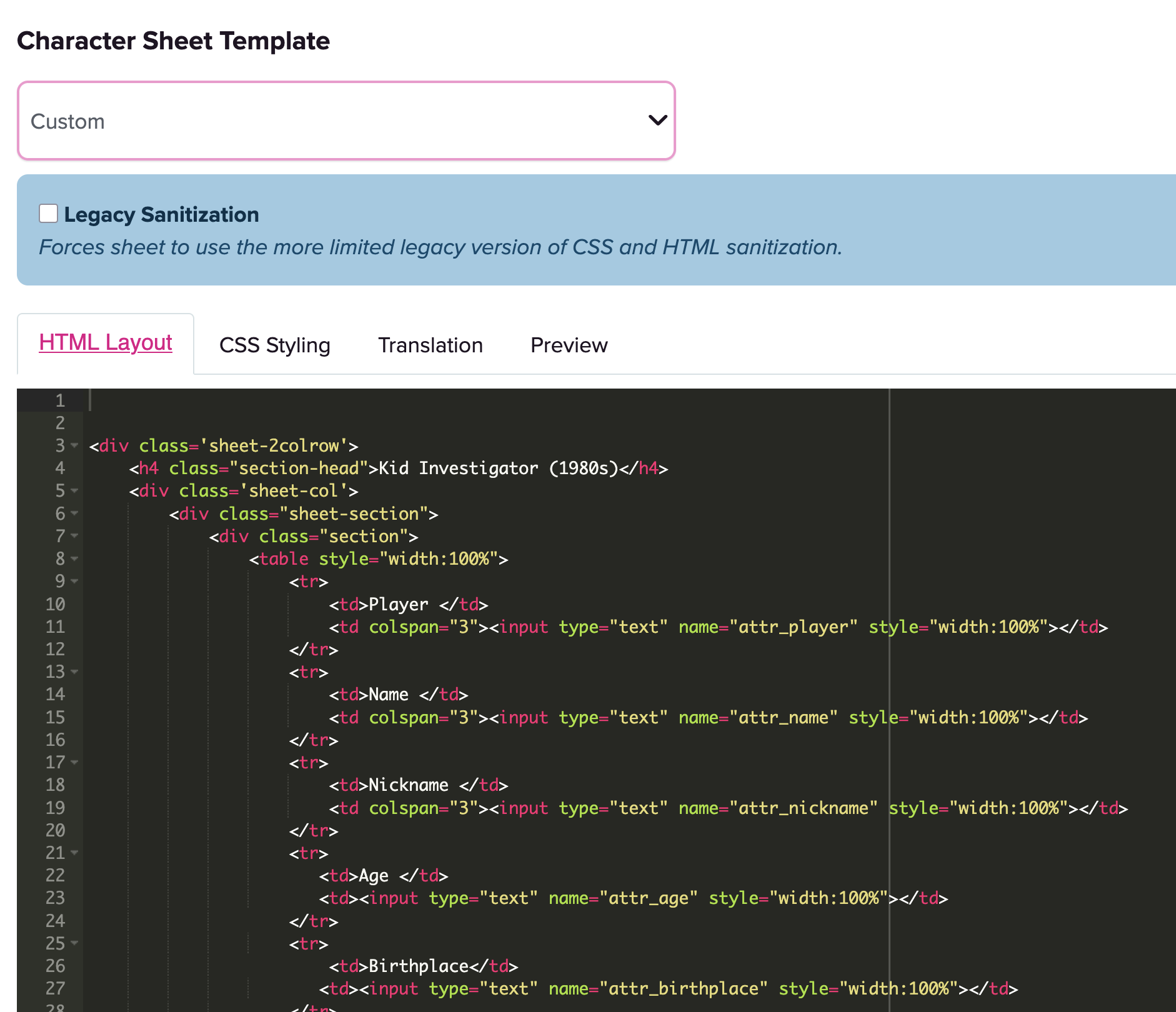Collapse the table element at line 8
The width and height of the screenshot is (1176, 1012).
pos(75,558)
